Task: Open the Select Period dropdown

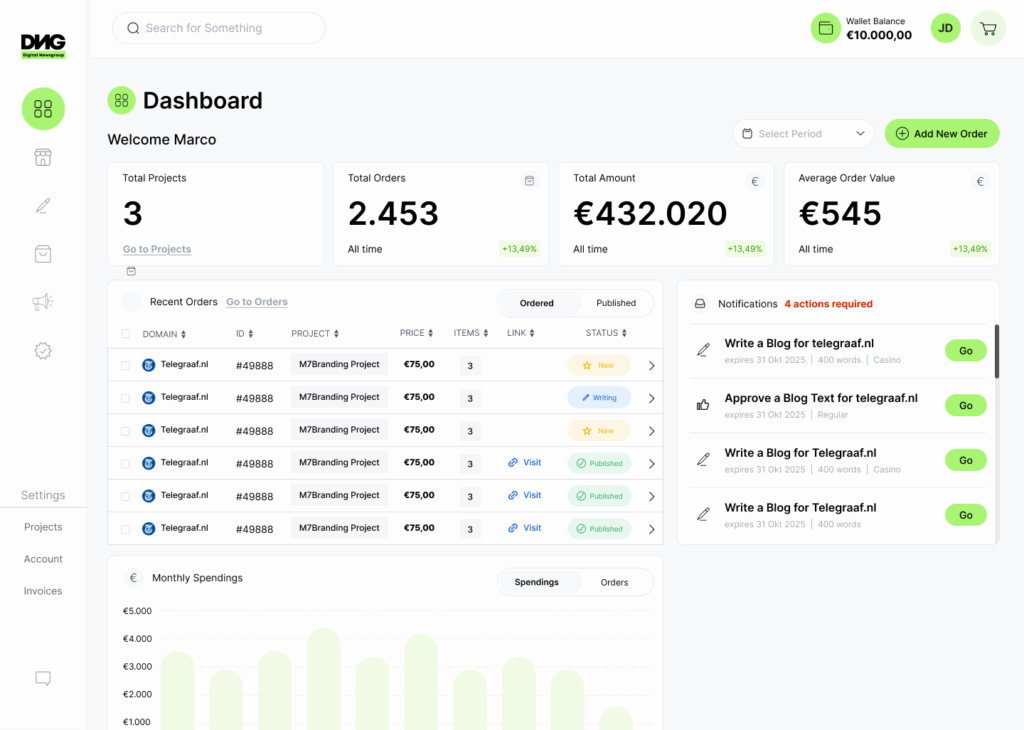Action: (x=803, y=134)
